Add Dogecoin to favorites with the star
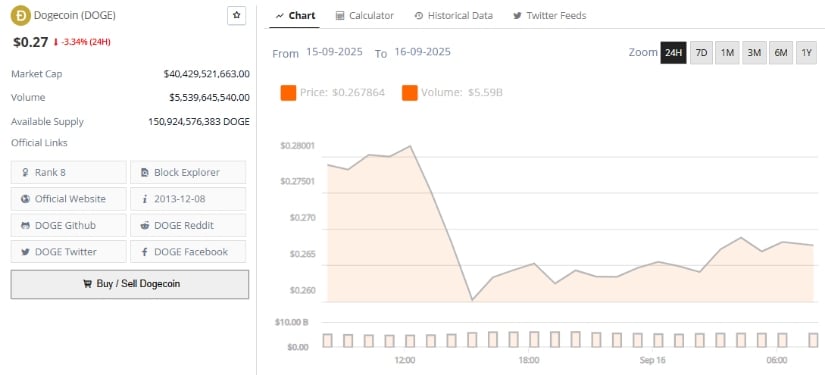 [236, 16]
